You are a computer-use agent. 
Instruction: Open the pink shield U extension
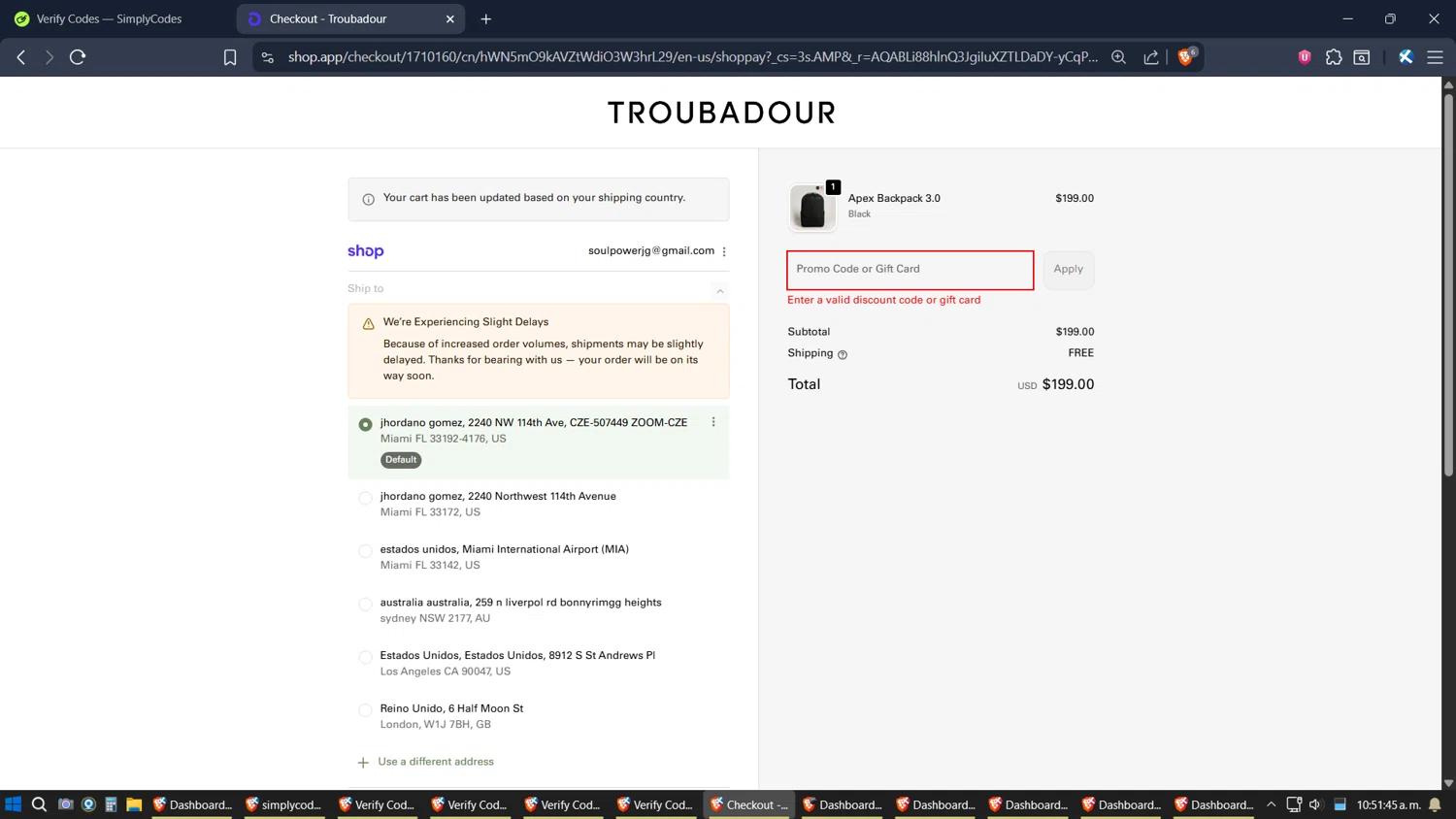1305,57
